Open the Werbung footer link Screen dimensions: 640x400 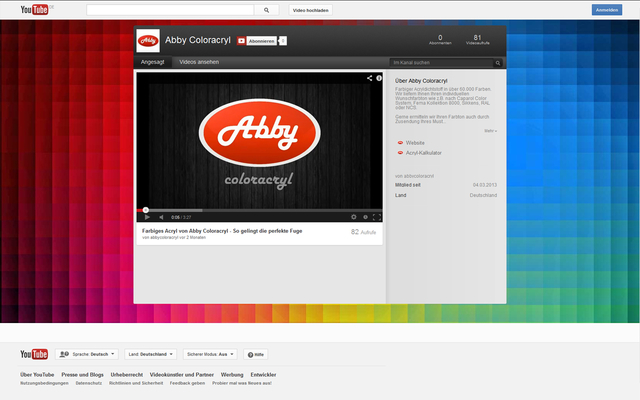tap(232, 375)
